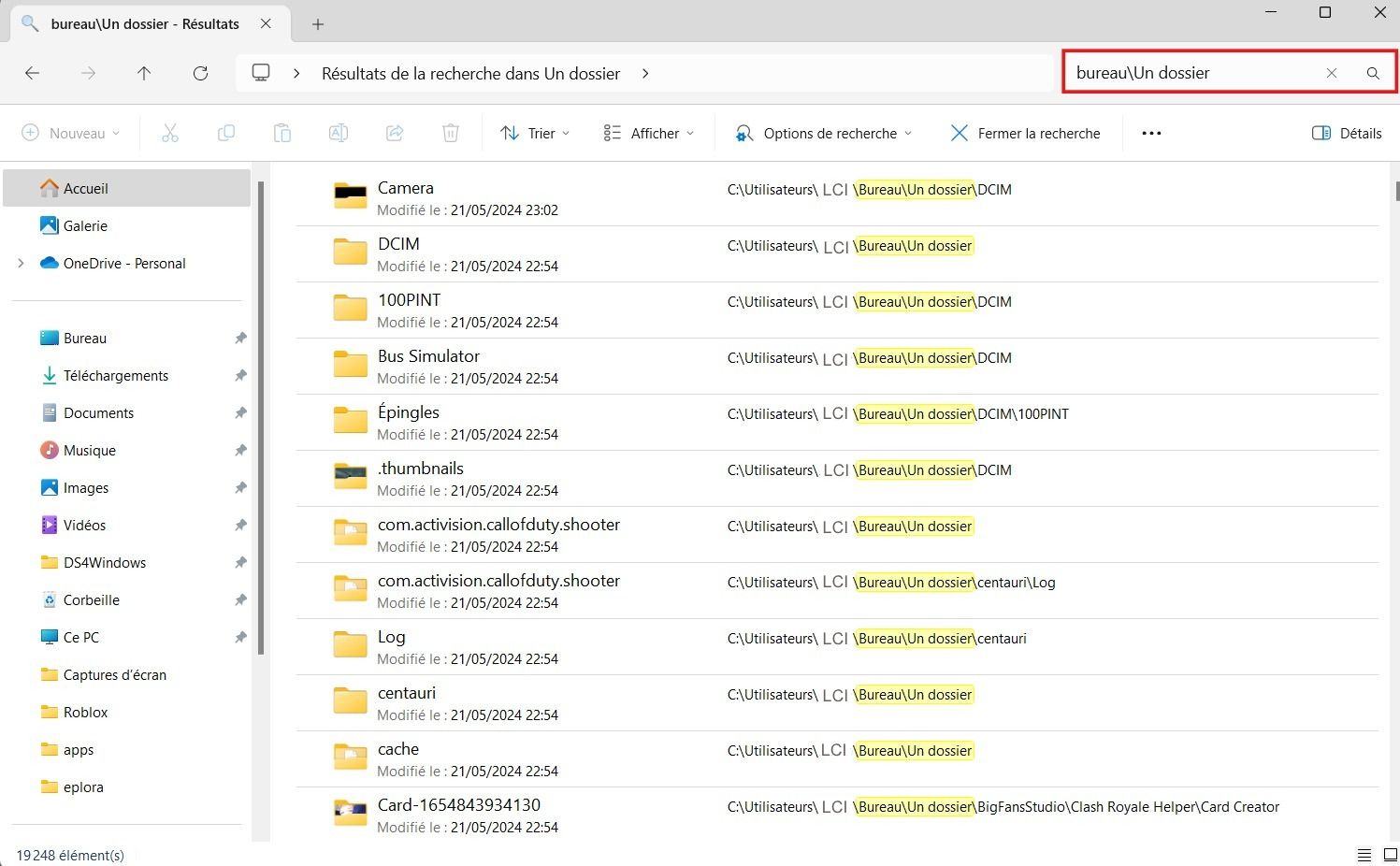Image resolution: width=1400 pixels, height=866 pixels.
Task: Click the Rename icon in toolbar
Action: tap(339, 133)
